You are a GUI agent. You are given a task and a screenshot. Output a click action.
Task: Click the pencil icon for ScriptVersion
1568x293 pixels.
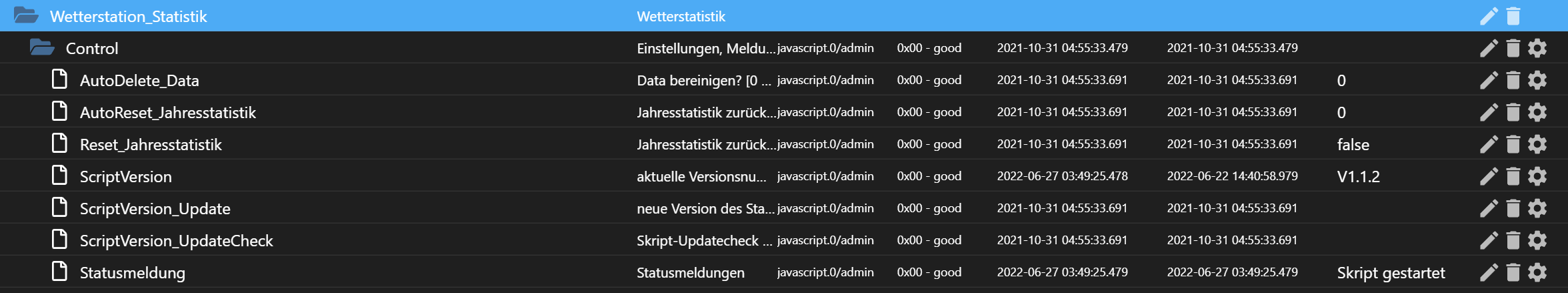tap(1489, 176)
